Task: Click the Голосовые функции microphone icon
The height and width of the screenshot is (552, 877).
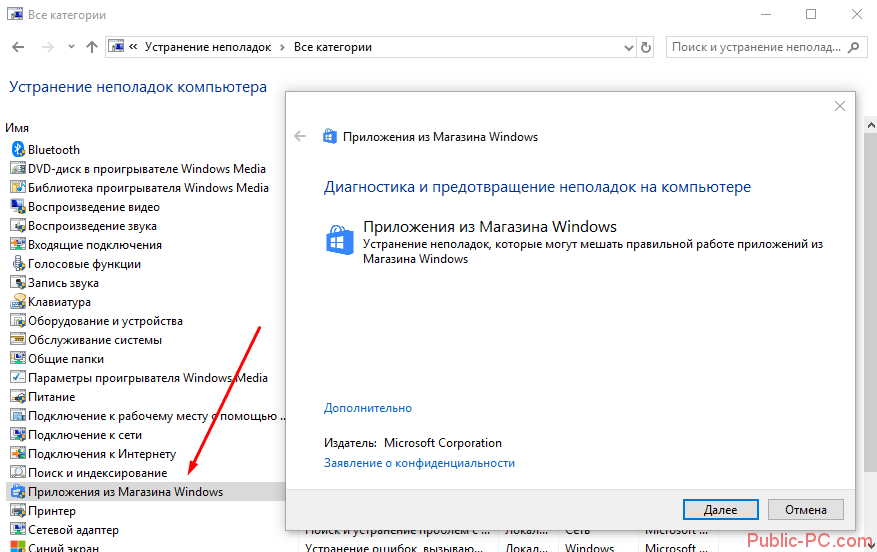Action: (18, 263)
